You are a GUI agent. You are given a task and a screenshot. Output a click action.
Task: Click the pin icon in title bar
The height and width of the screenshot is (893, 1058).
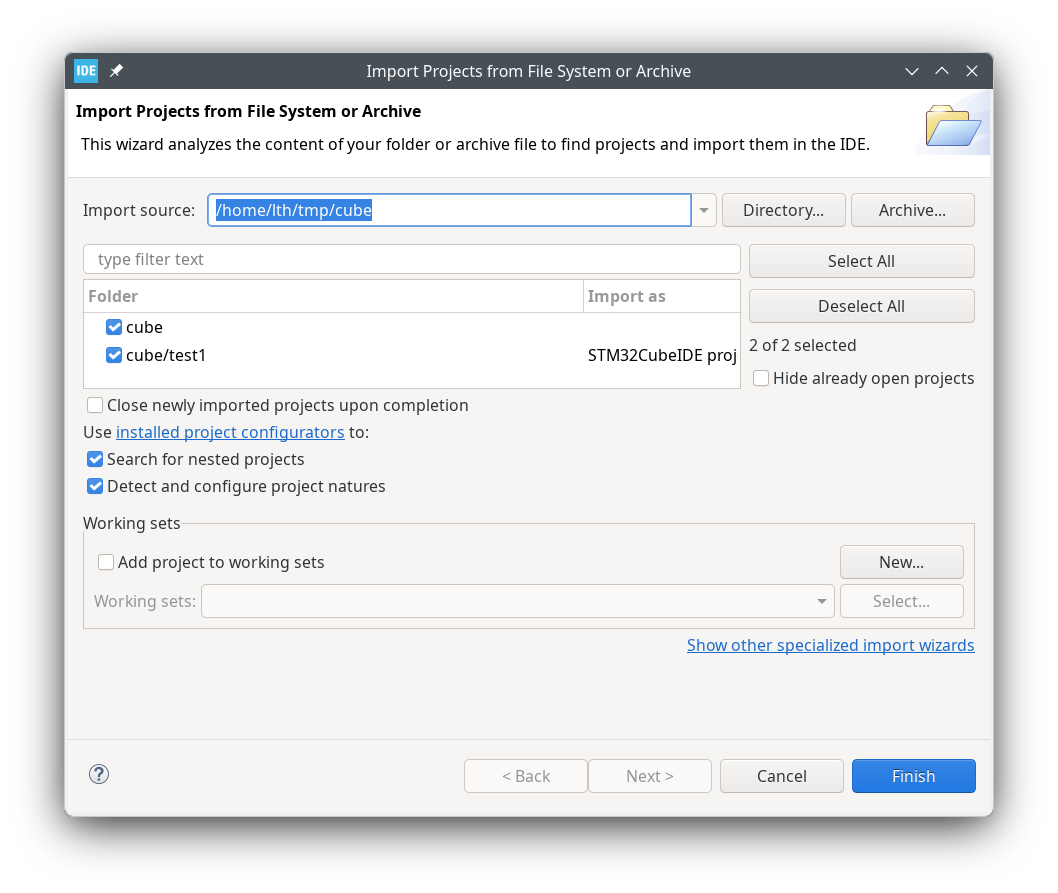point(116,71)
